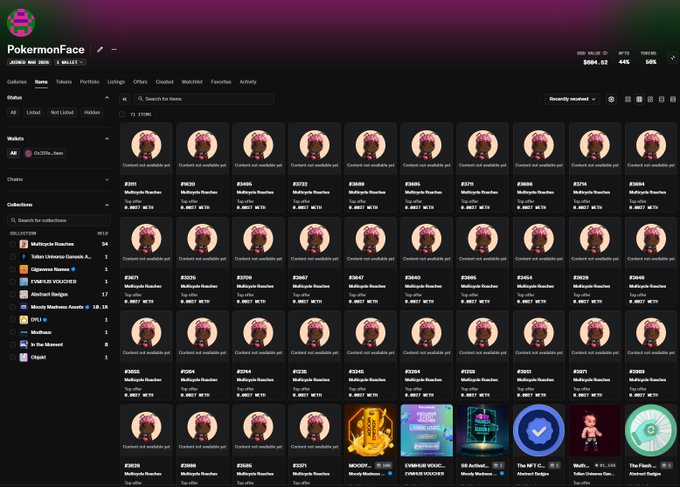Click the Modhaus collection icon
Viewport: 680px width, 487px height.
pos(24,332)
